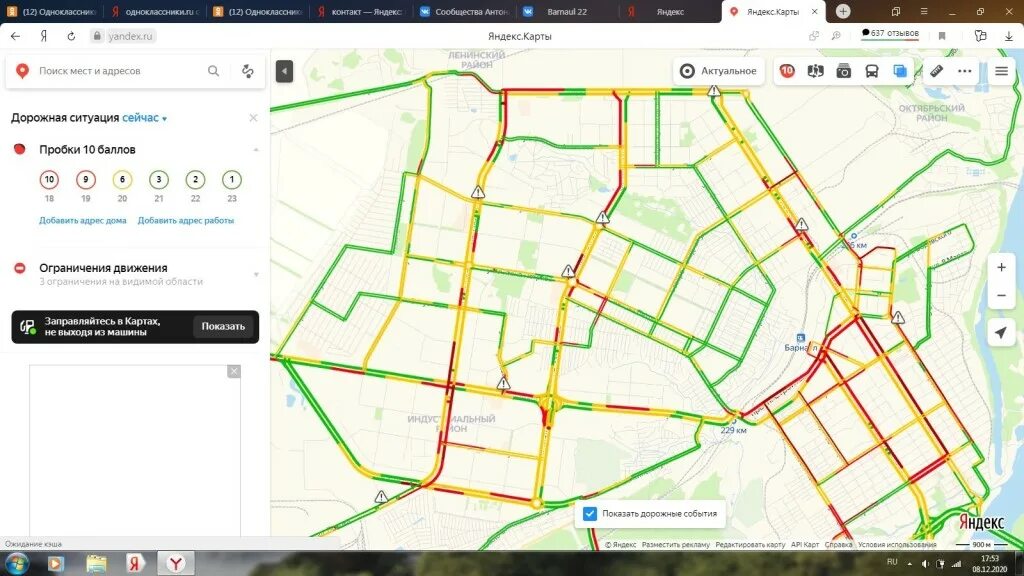
Task: Click the 'Актуальное' button
Action: tap(718, 71)
